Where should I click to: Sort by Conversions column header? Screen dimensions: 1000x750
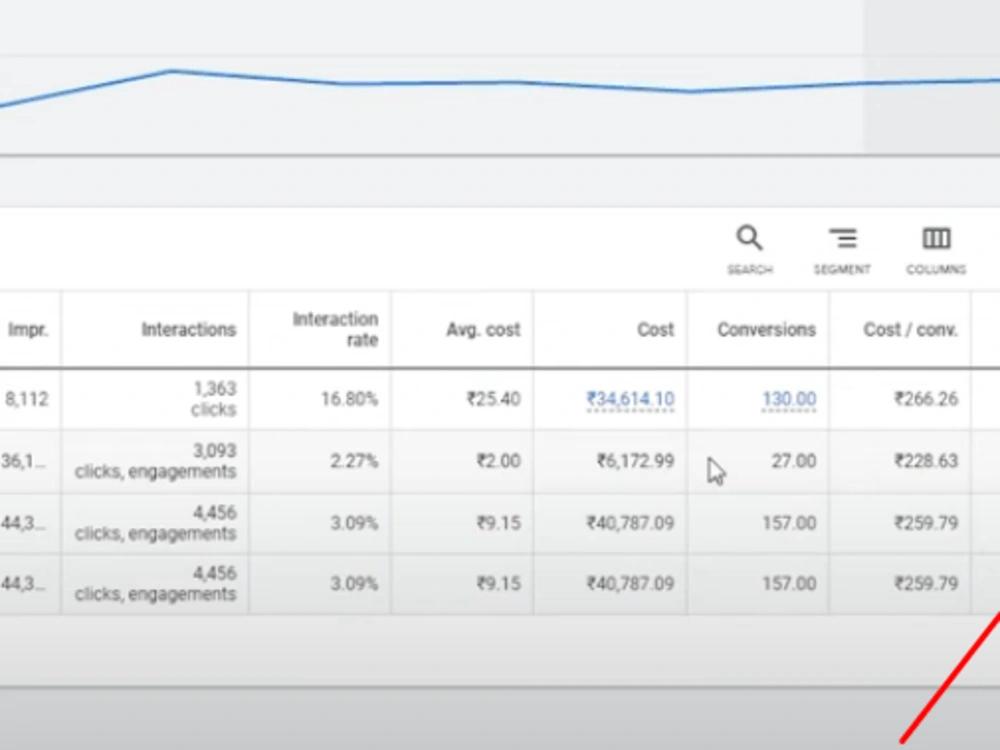767,330
